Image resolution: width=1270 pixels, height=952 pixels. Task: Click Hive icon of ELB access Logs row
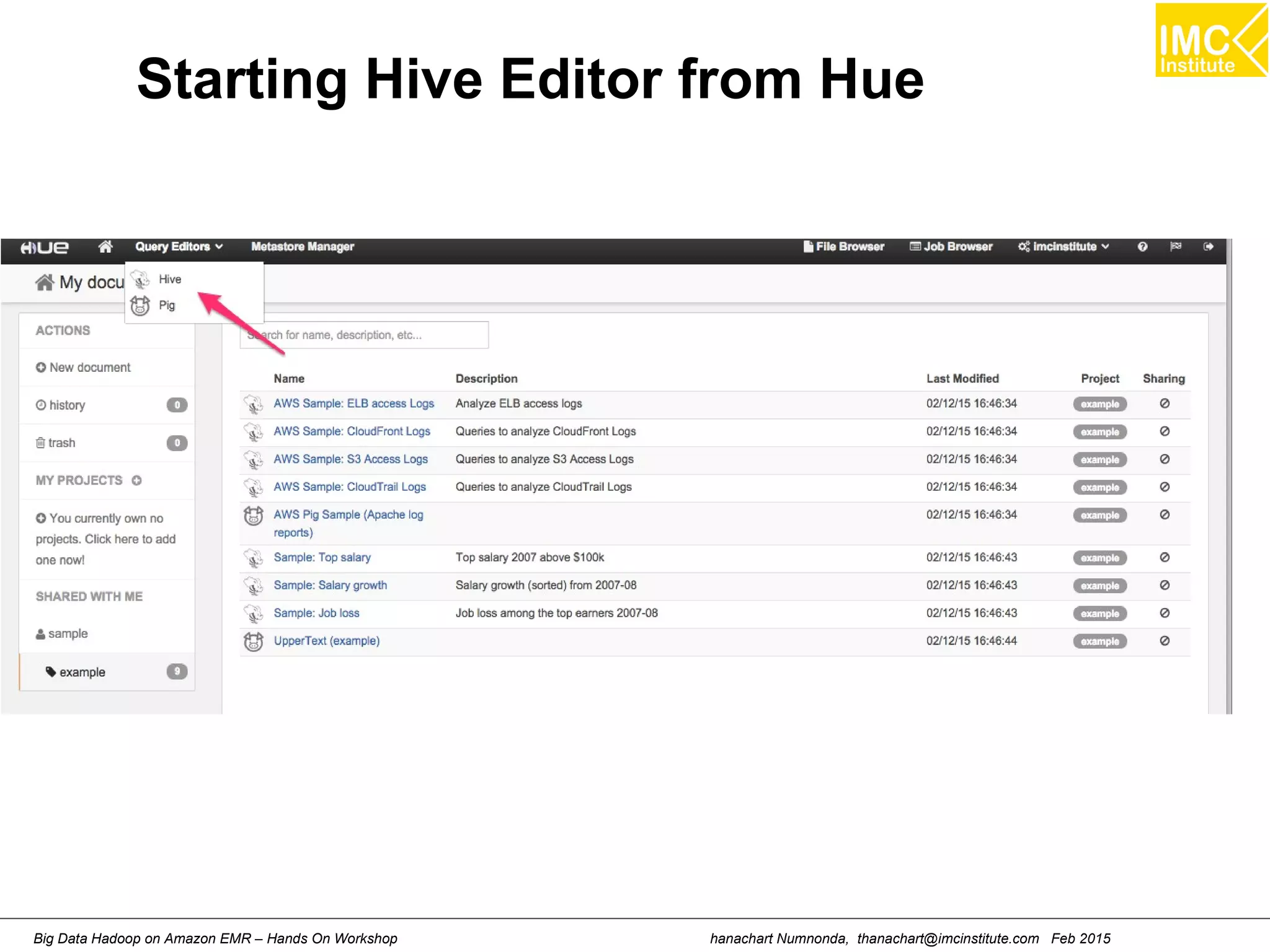click(x=253, y=404)
